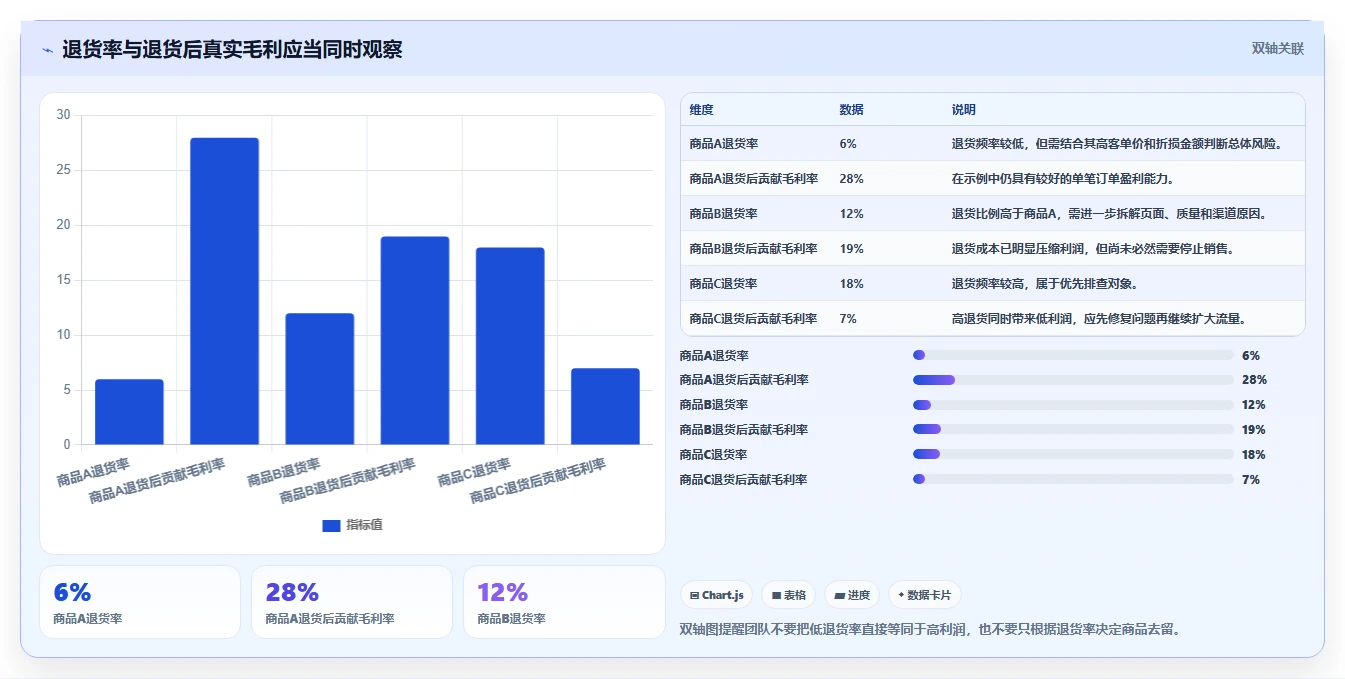
Task: Open the 6% 商品A退货率 data card
Action: point(140,602)
